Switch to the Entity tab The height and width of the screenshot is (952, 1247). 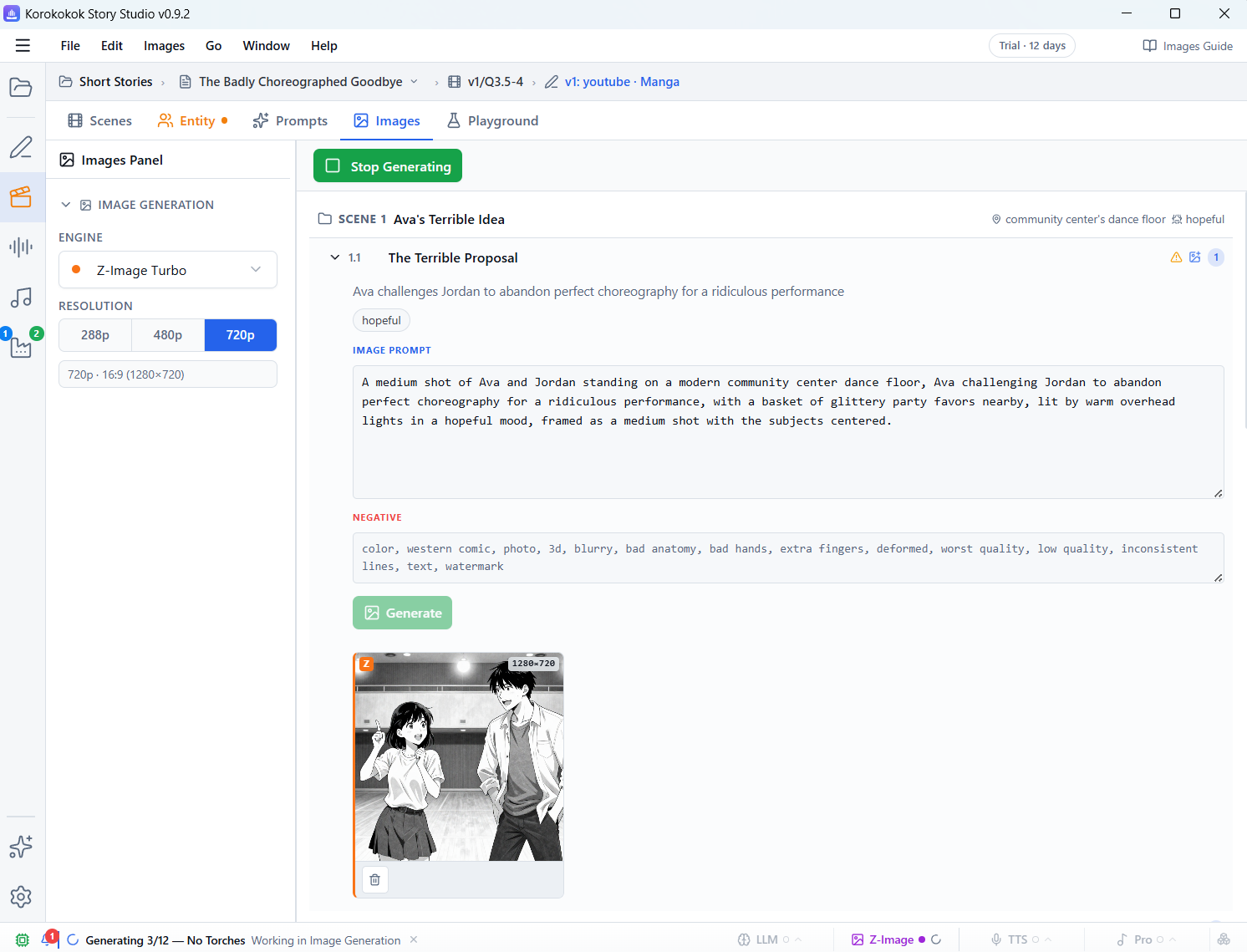[x=192, y=121]
